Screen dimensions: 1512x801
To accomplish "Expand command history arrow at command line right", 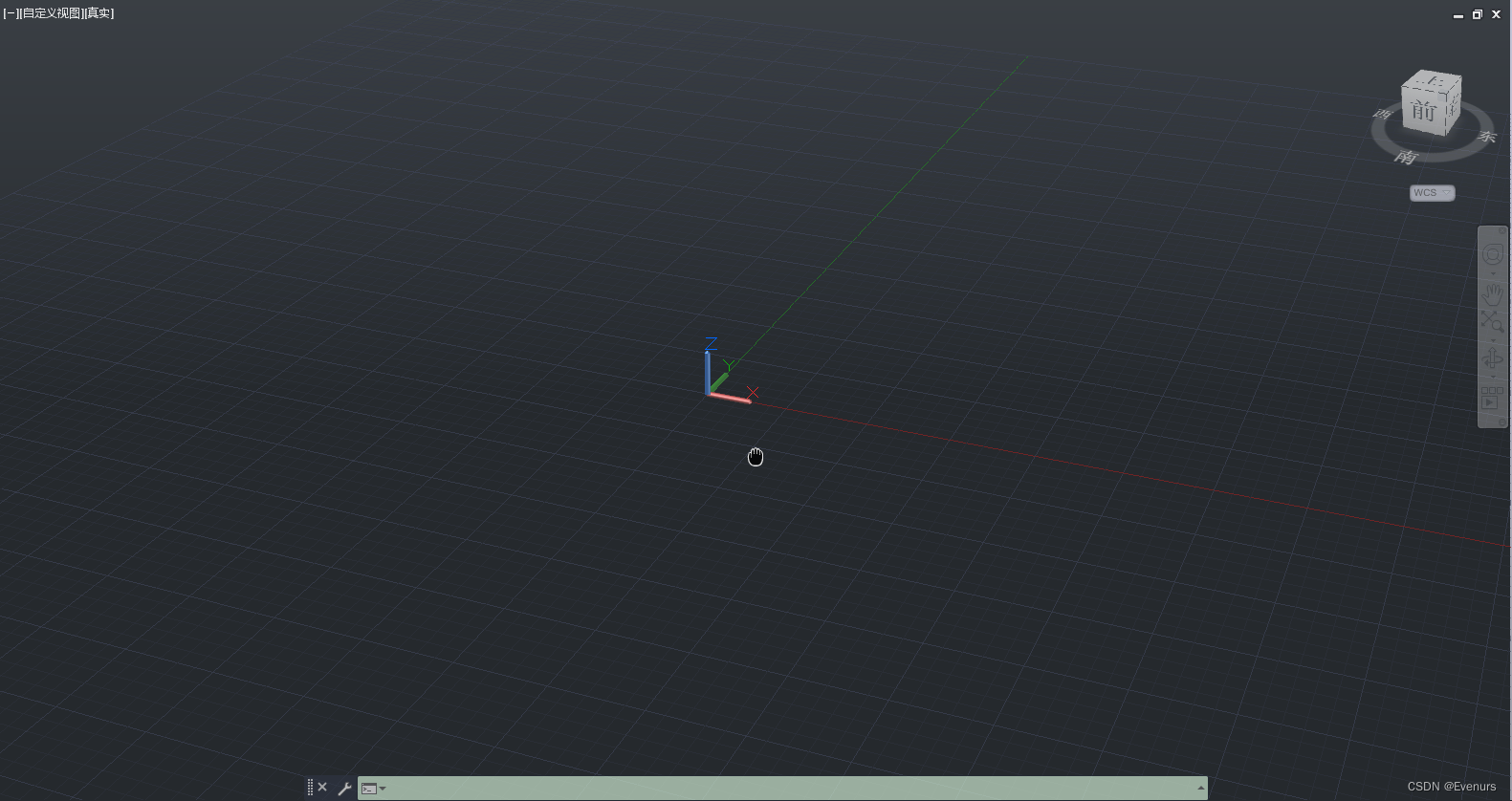I will 1200,789.
